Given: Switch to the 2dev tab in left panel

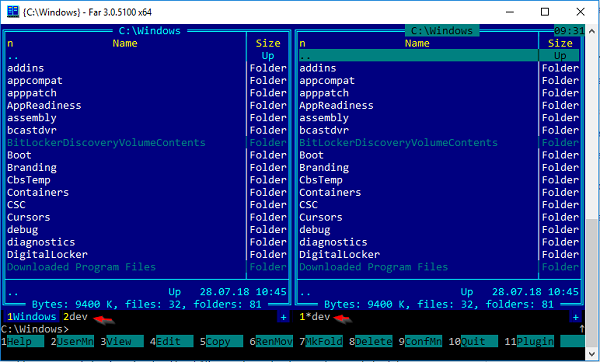Looking at the screenshot, I should coord(75,317).
